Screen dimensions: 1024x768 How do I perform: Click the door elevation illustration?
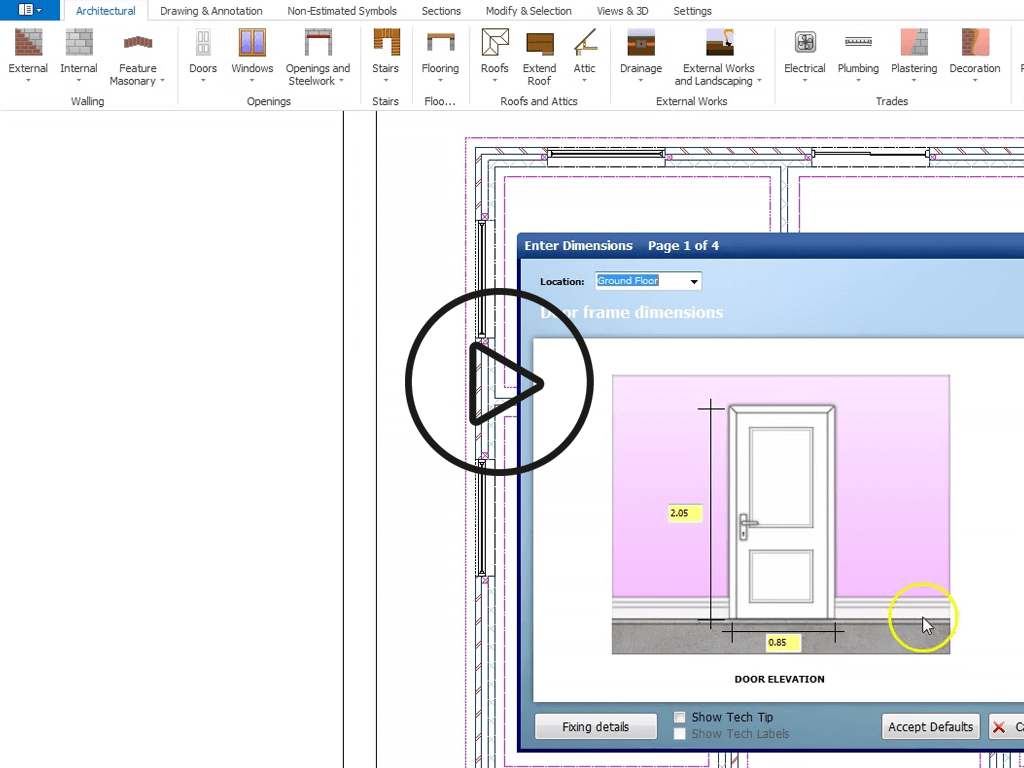[x=780, y=515]
